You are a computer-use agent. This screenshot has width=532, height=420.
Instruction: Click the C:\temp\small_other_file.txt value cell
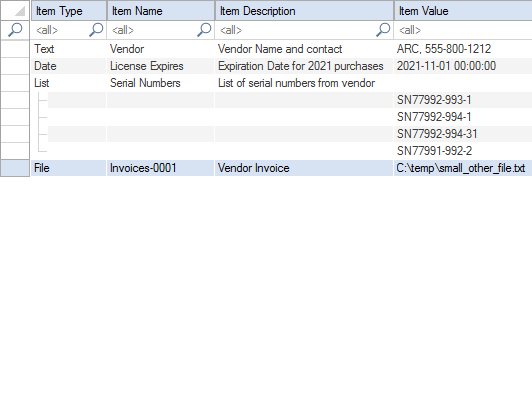463,168
